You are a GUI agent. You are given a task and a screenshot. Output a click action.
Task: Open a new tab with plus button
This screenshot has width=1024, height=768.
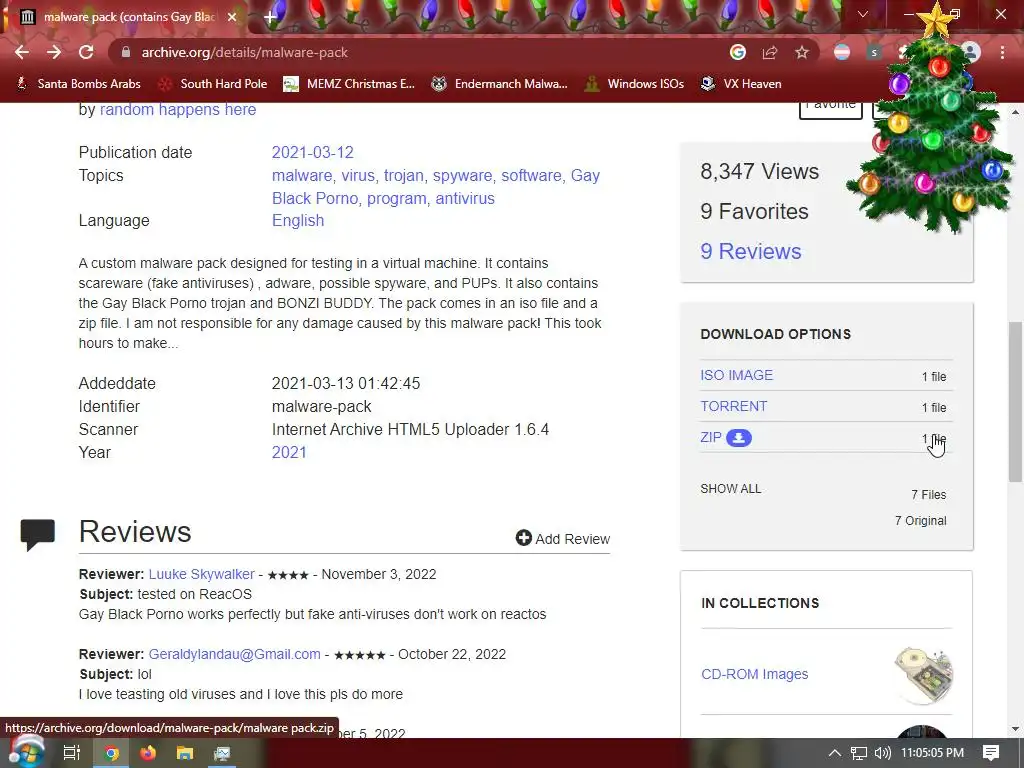[270, 17]
